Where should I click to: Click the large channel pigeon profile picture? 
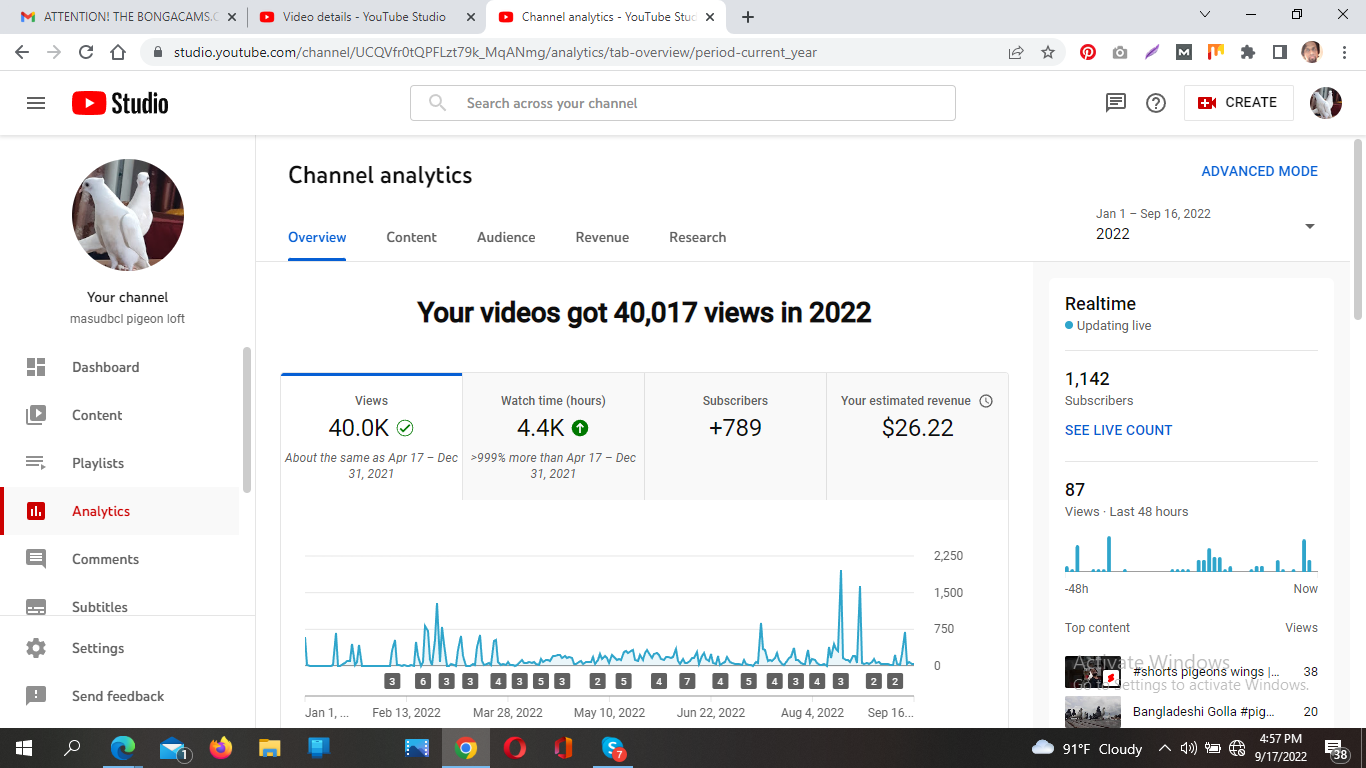[x=128, y=215]
